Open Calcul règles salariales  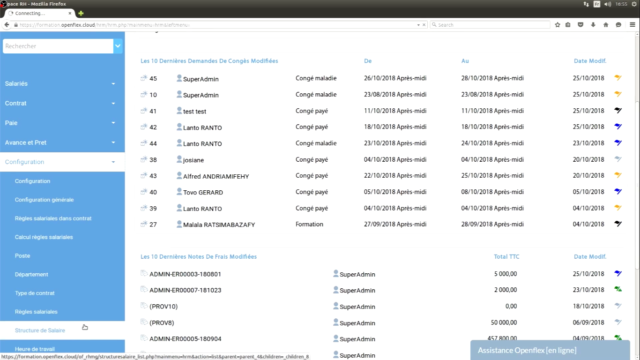[44, 237]
